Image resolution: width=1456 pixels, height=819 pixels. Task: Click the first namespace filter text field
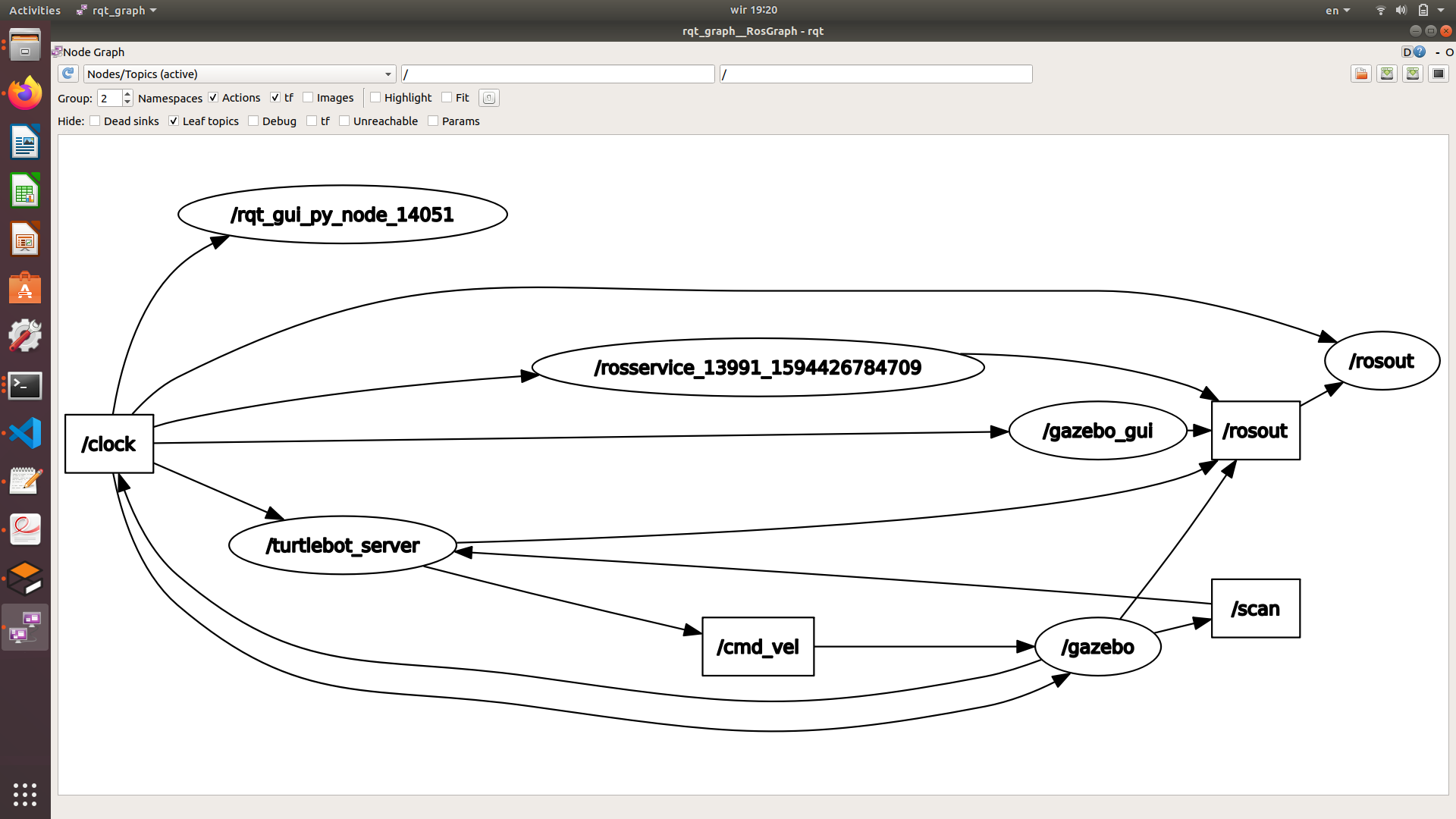tap(557, 74)
